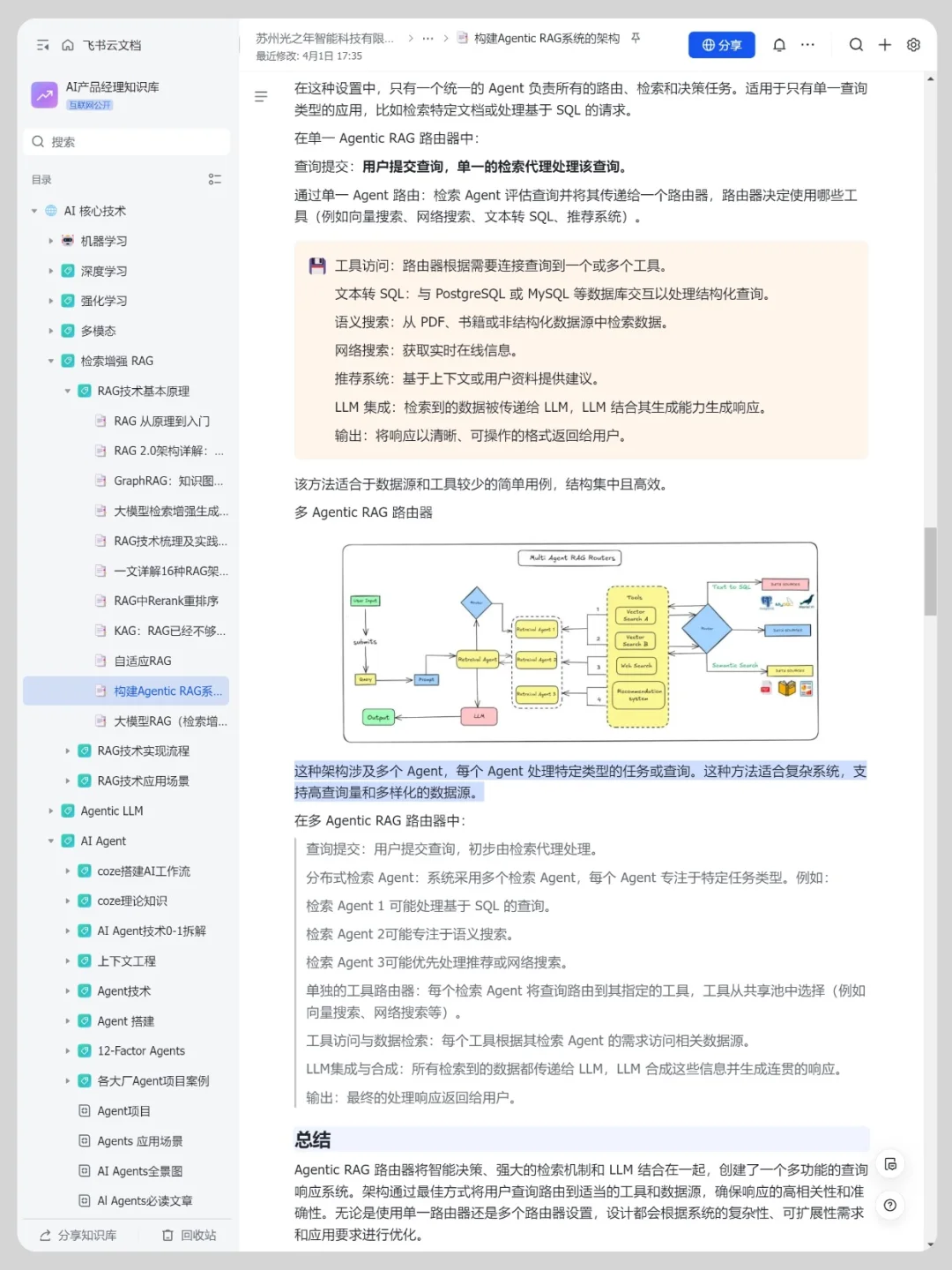952x1270 pixels.
Task: Create new content with the plus icon
Action: pos(885,45)
